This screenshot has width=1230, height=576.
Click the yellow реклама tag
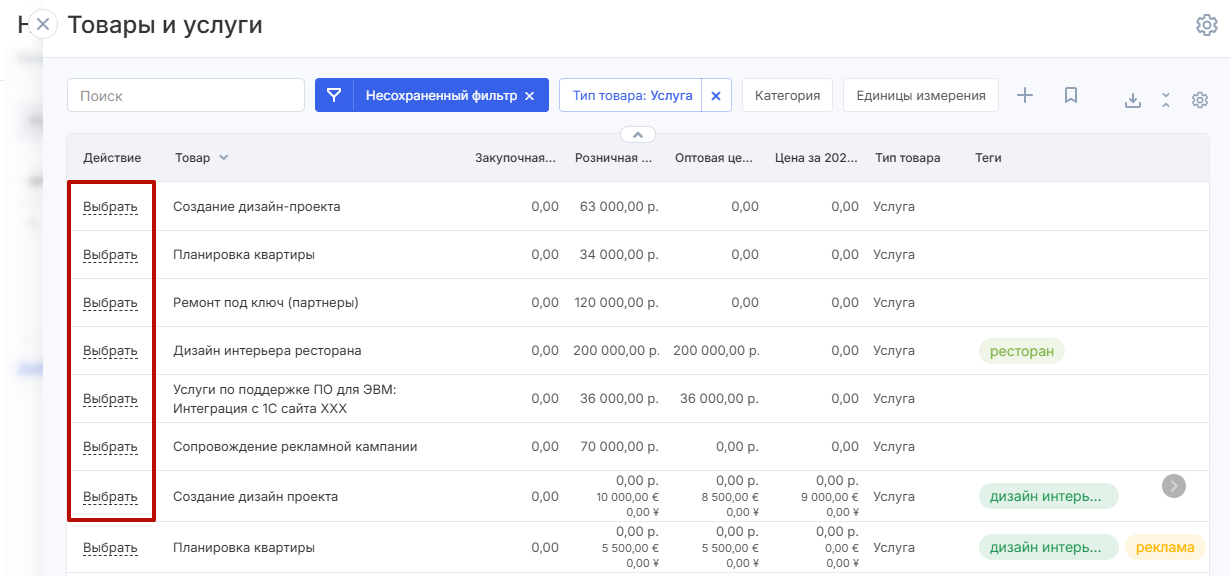coord(1165,548)
